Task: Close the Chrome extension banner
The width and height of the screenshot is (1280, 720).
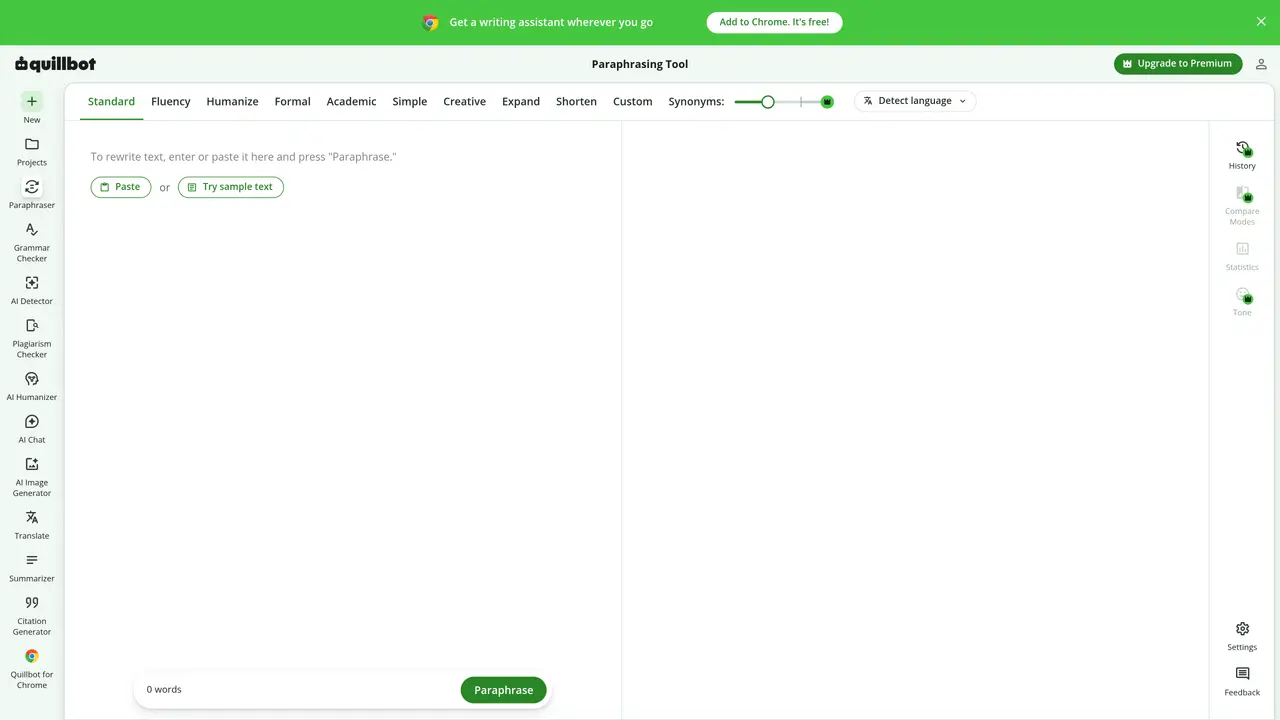Action: (1261, 22)
